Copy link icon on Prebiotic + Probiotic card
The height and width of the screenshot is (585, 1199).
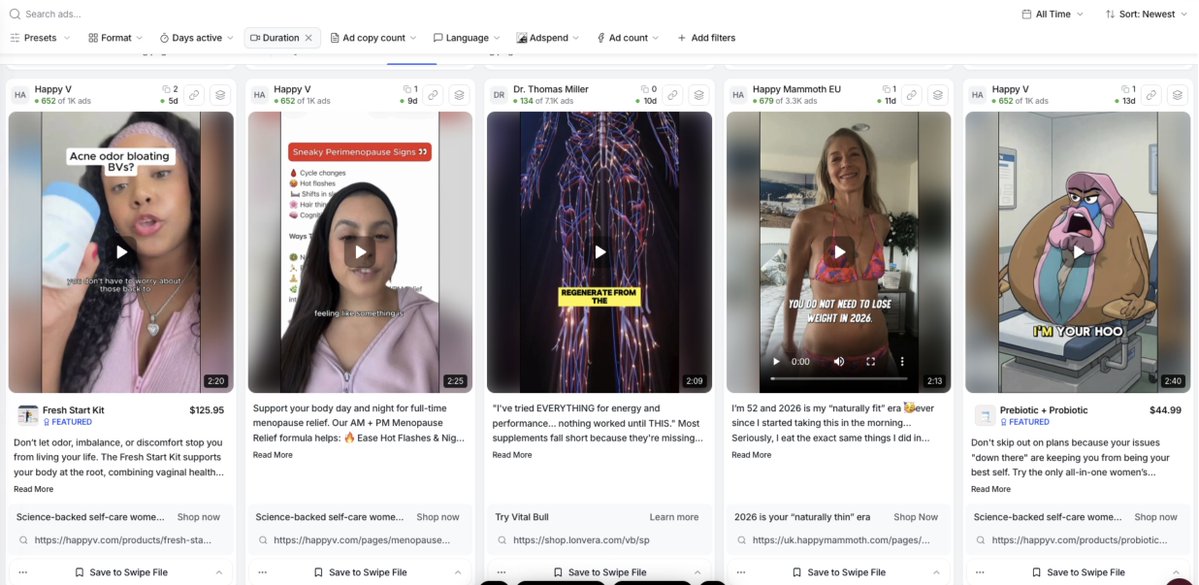(x=1152, y=95)
